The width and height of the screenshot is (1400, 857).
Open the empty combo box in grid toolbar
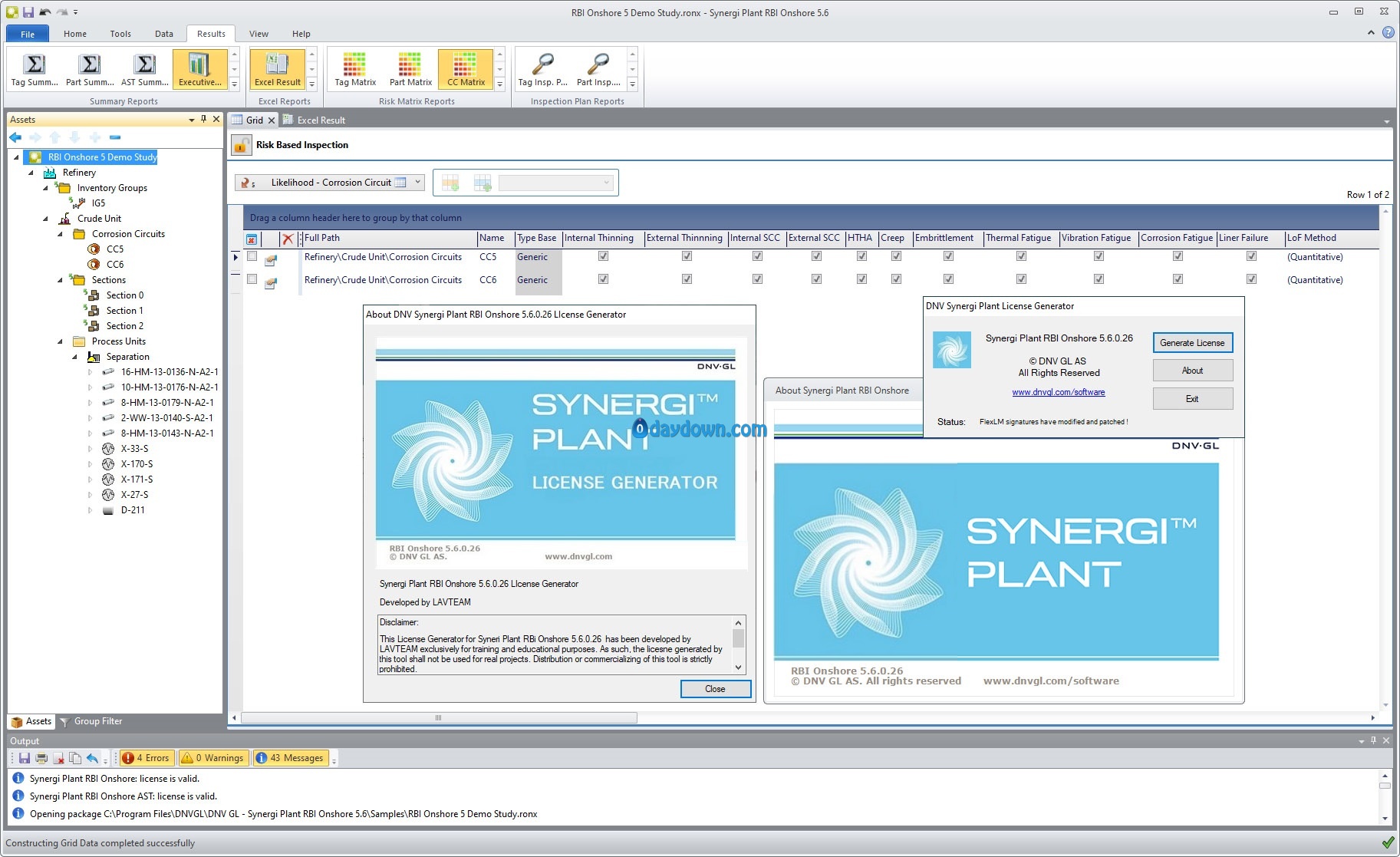(555, 183)
